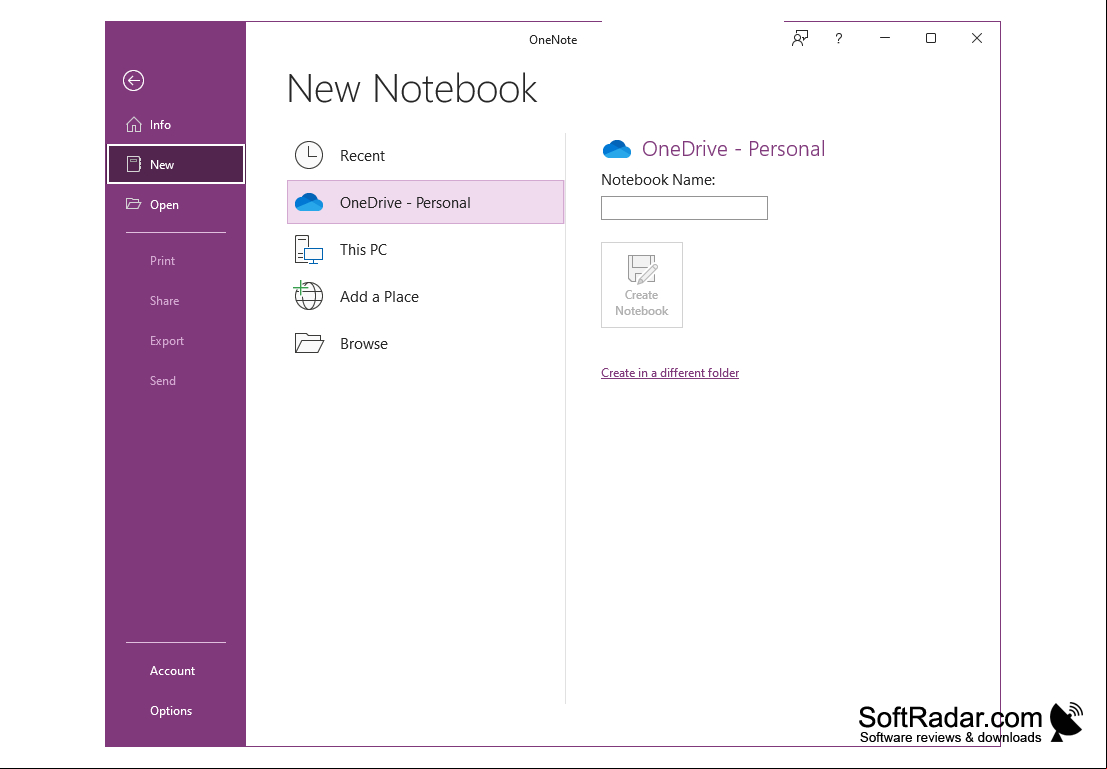
Task: Minimize the OneNote window
Action: click(885, 38)
